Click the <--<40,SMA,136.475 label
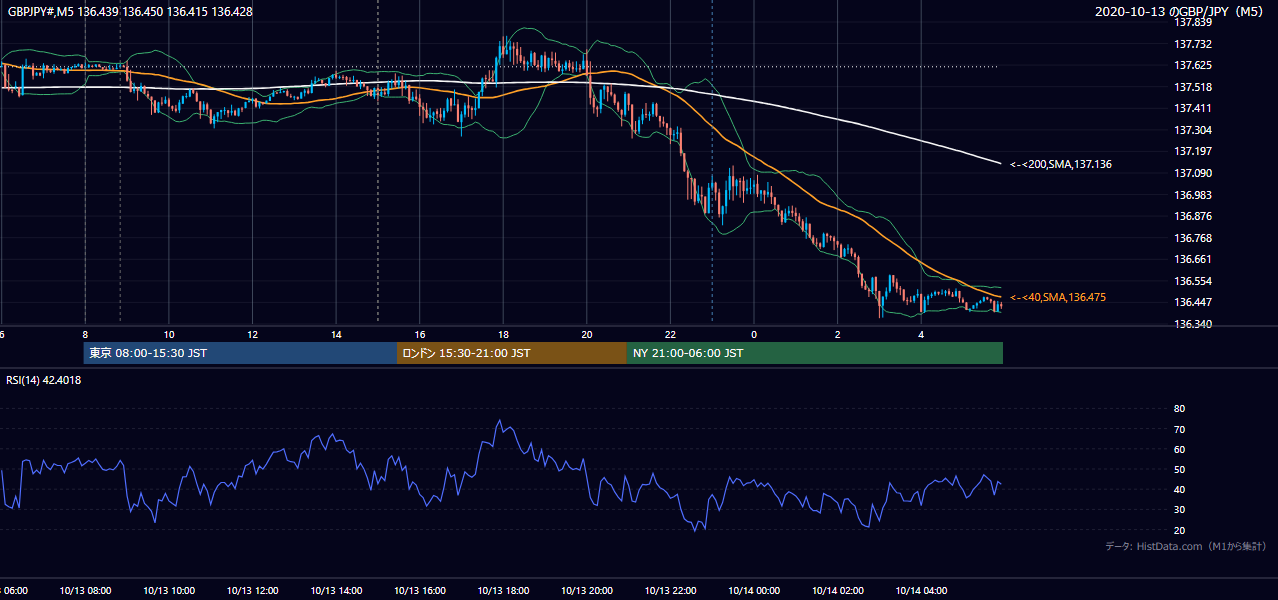Screen dimensions: 1278x600 (1058, 298)
